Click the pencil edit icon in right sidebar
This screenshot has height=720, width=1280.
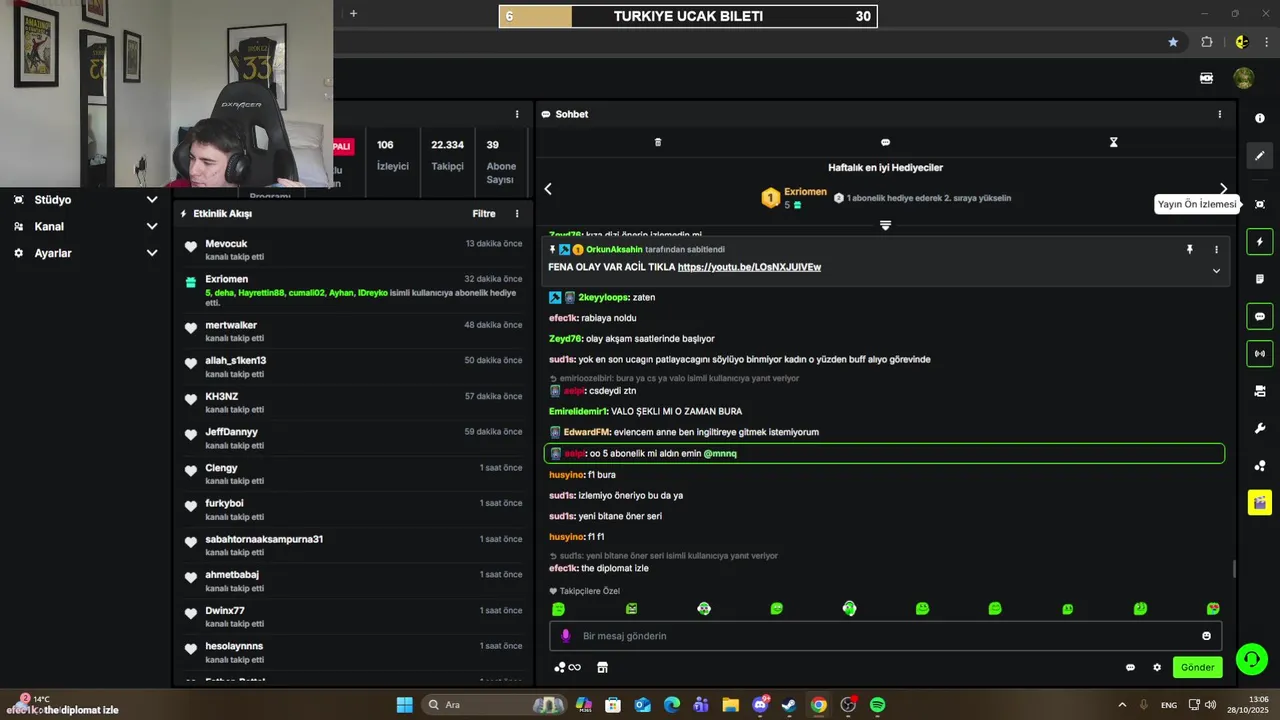click(x=1259, y=155)
